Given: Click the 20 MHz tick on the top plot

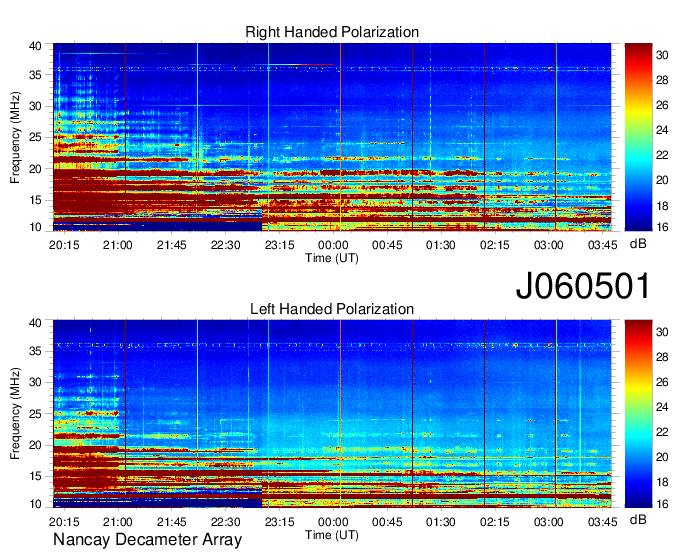Looking at the screenshot, I should [x=35, y=169].
